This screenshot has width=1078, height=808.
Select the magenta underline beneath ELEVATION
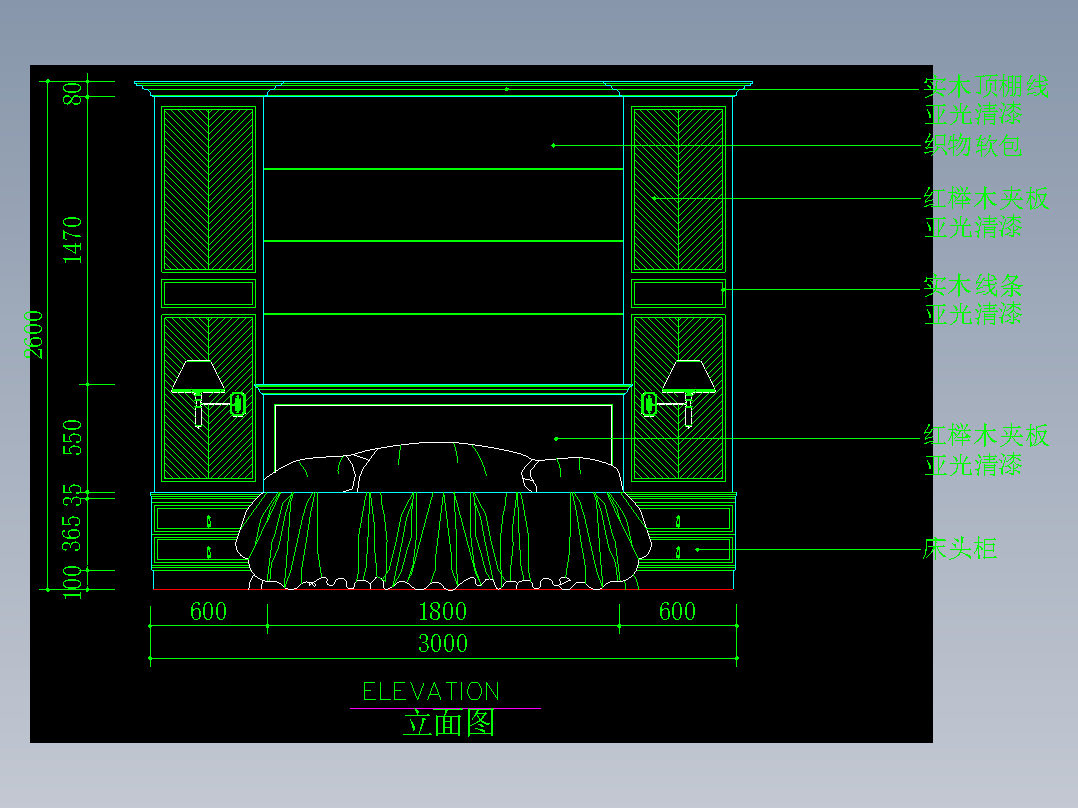point(446,708)
